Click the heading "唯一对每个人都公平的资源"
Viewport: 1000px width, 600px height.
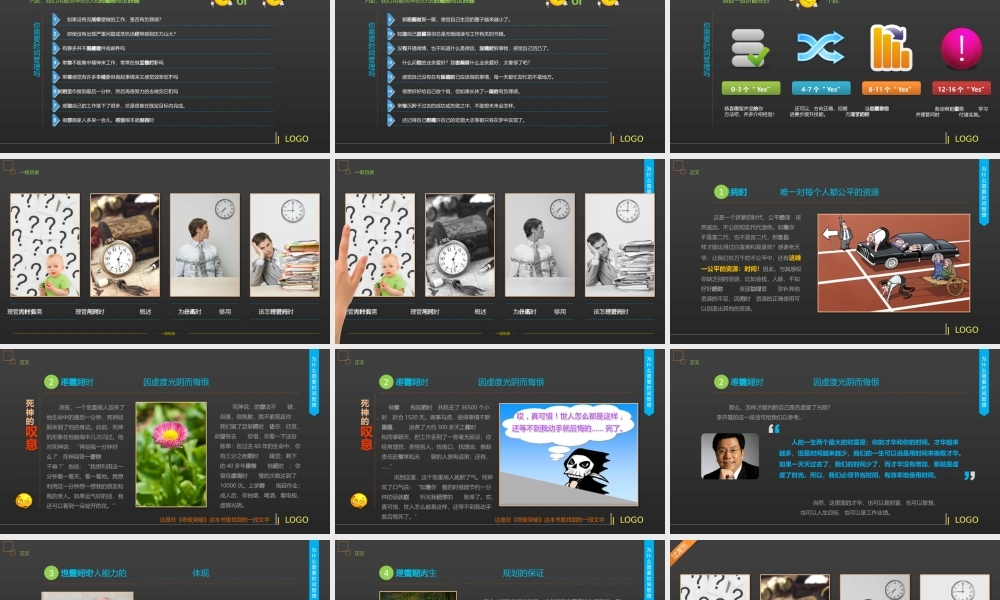(829, 192)
